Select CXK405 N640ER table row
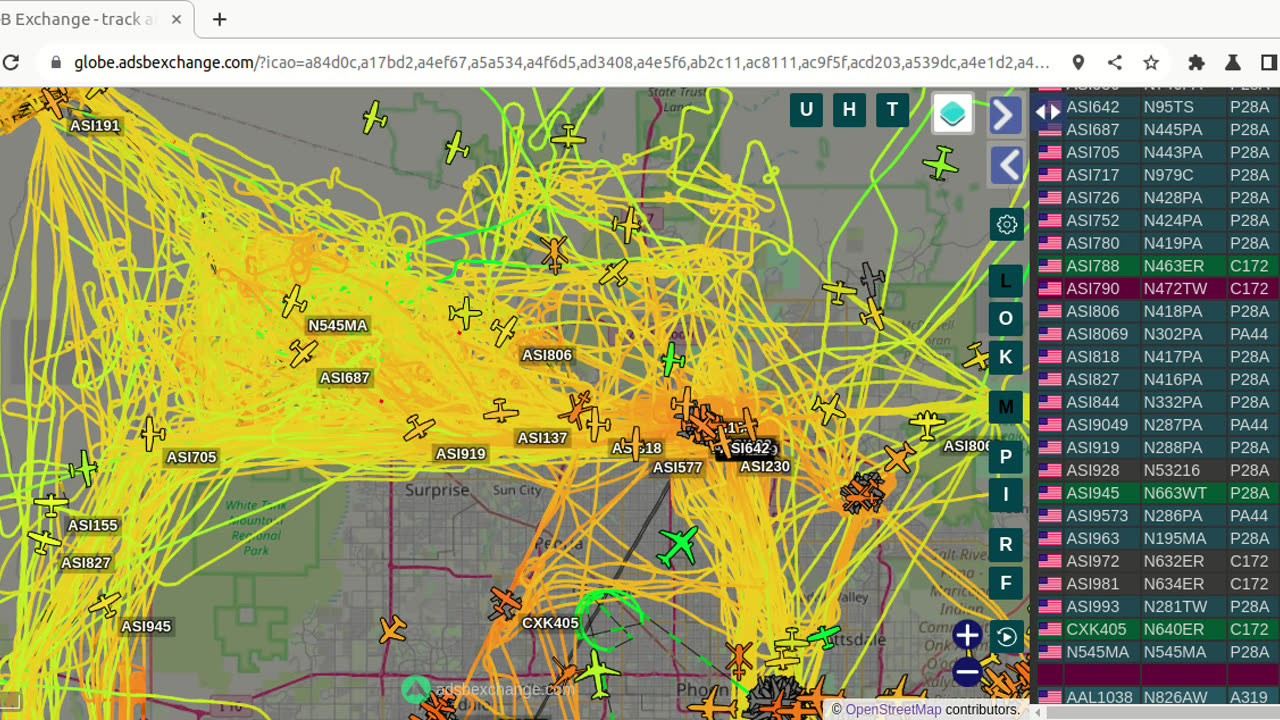This screenshot has height=720, width=1280. 1155,629
